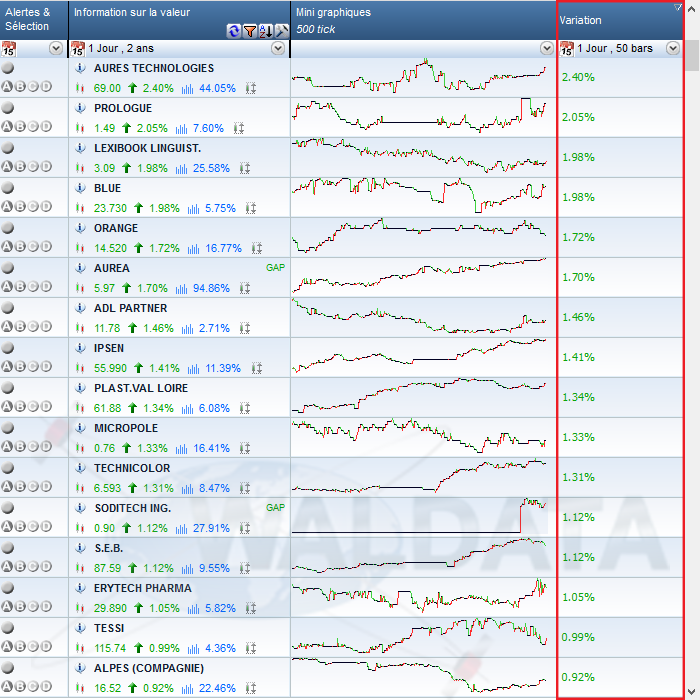Click calendar icon beside 1 Jour, 2 ans
This screenshot has width=700, height=700.
[77, 49]
